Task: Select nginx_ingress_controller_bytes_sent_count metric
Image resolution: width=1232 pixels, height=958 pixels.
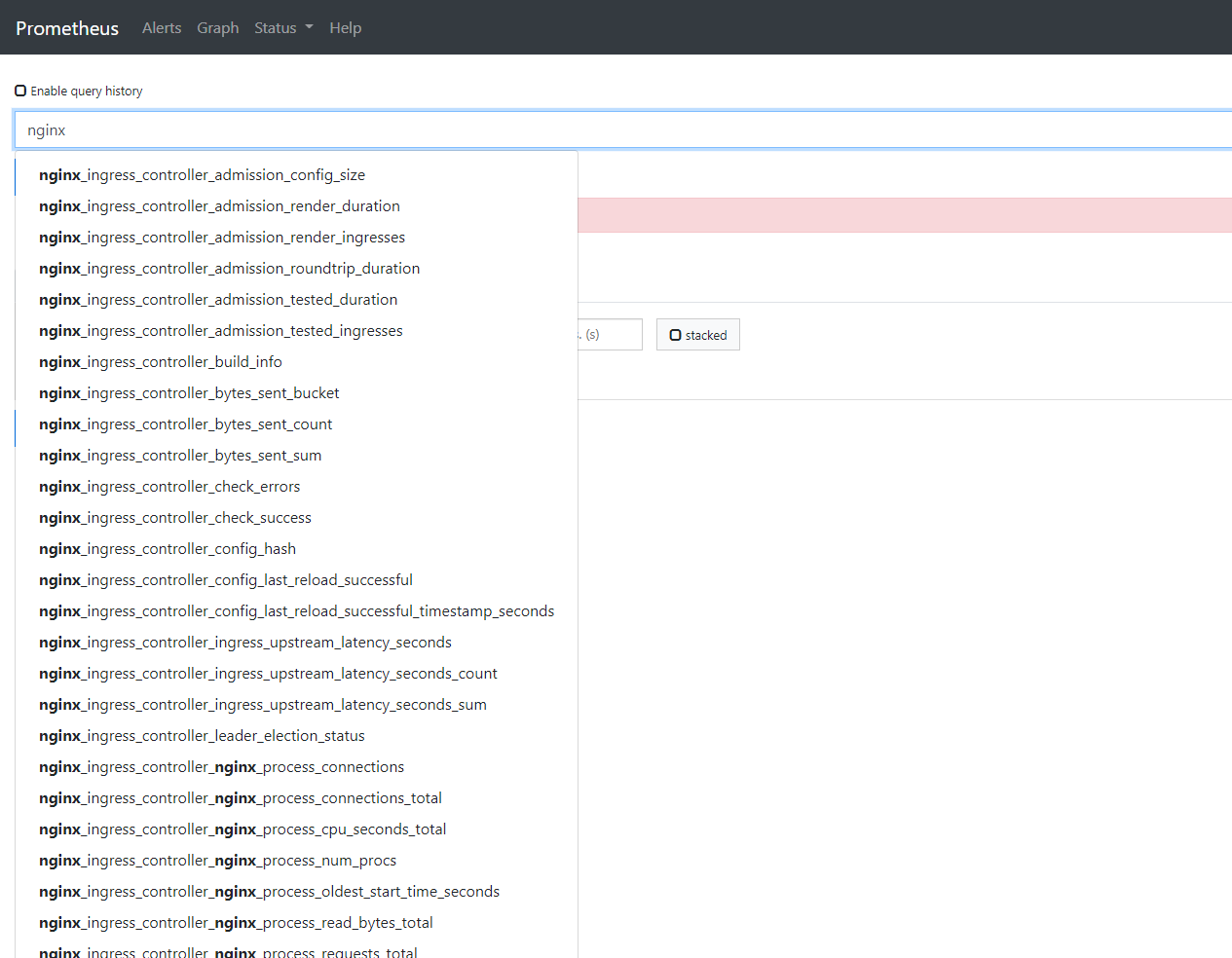Action: pyautogui.click(x=297, y=424)
